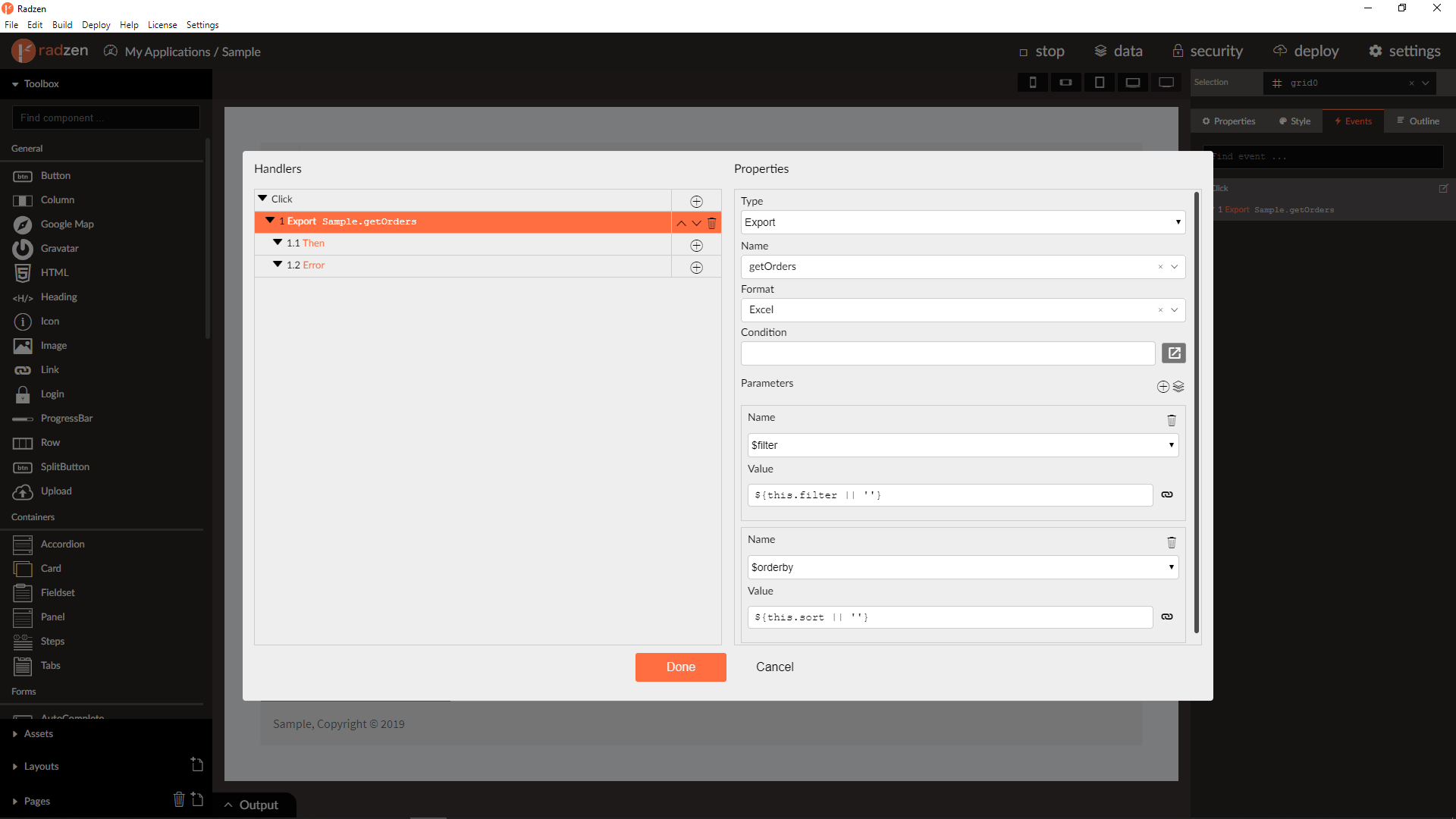Collapse the 1.2 Error tree node
The width and height of the screenshot is (1456, 819).
278,265
